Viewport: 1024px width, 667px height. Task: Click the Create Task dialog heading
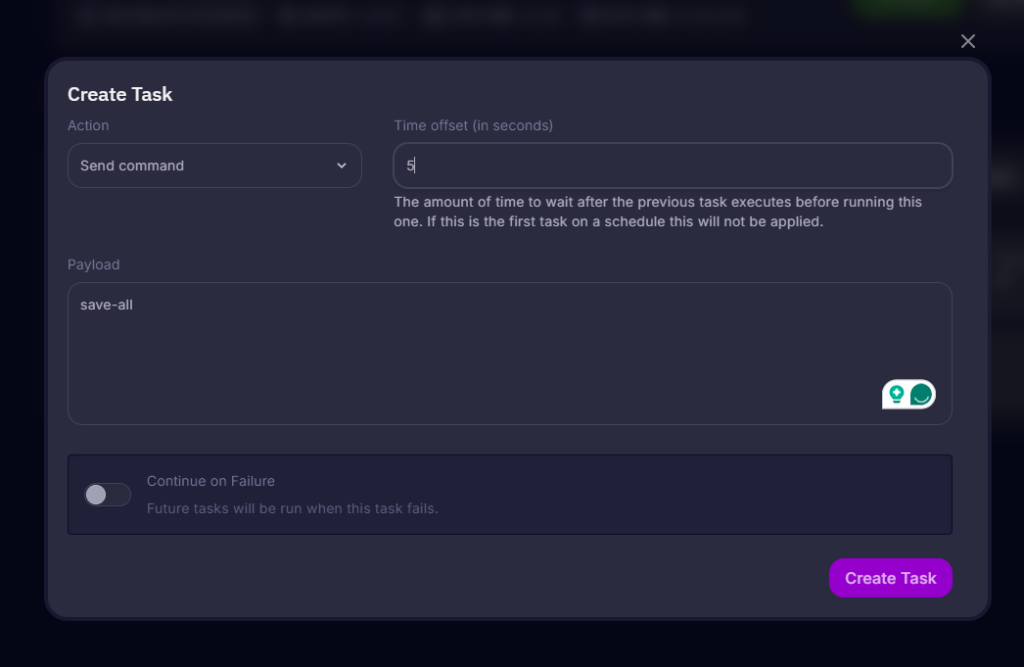(120, 94)
